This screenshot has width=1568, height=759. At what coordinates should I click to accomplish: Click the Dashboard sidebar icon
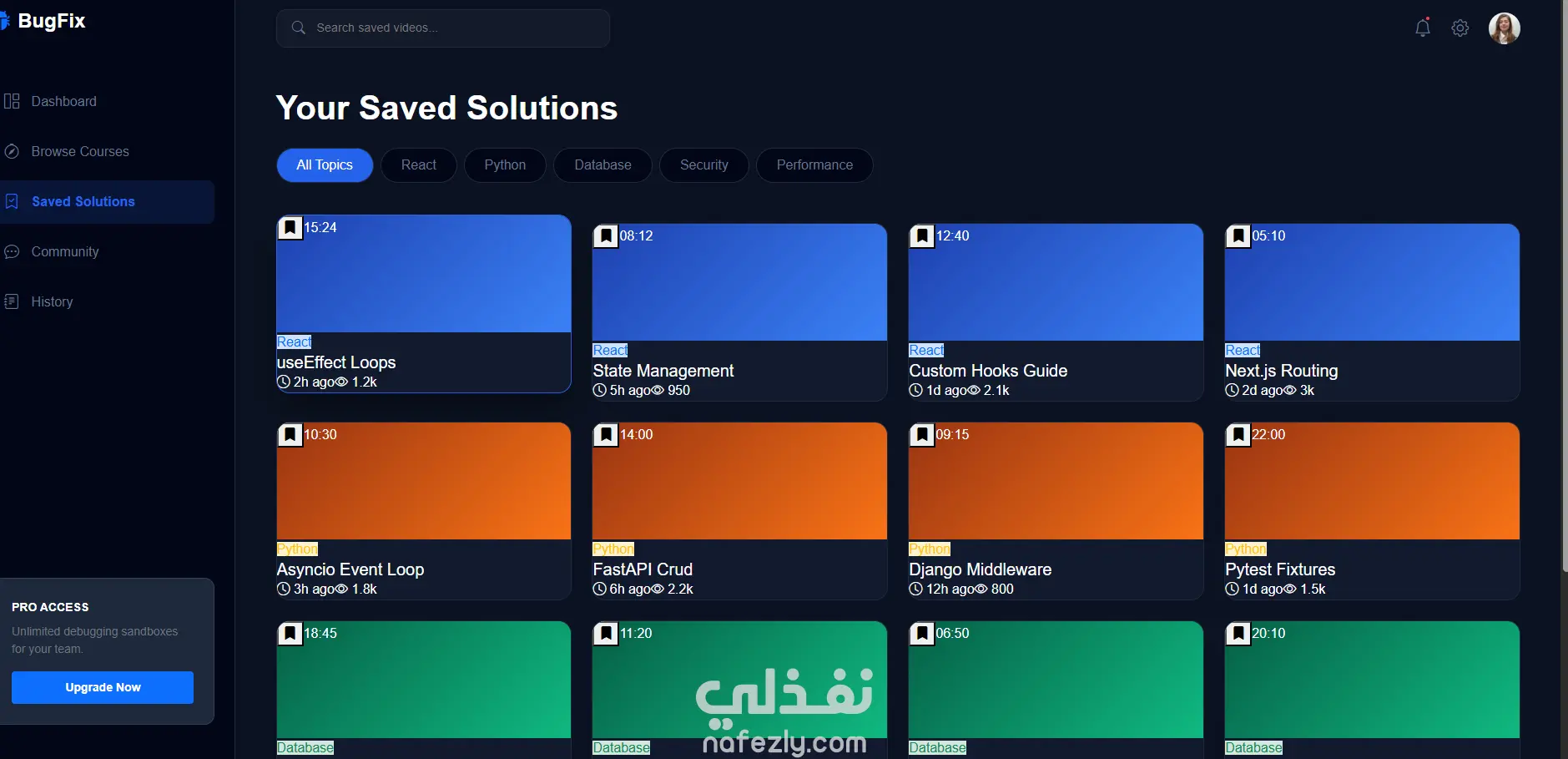pos(12,101)
